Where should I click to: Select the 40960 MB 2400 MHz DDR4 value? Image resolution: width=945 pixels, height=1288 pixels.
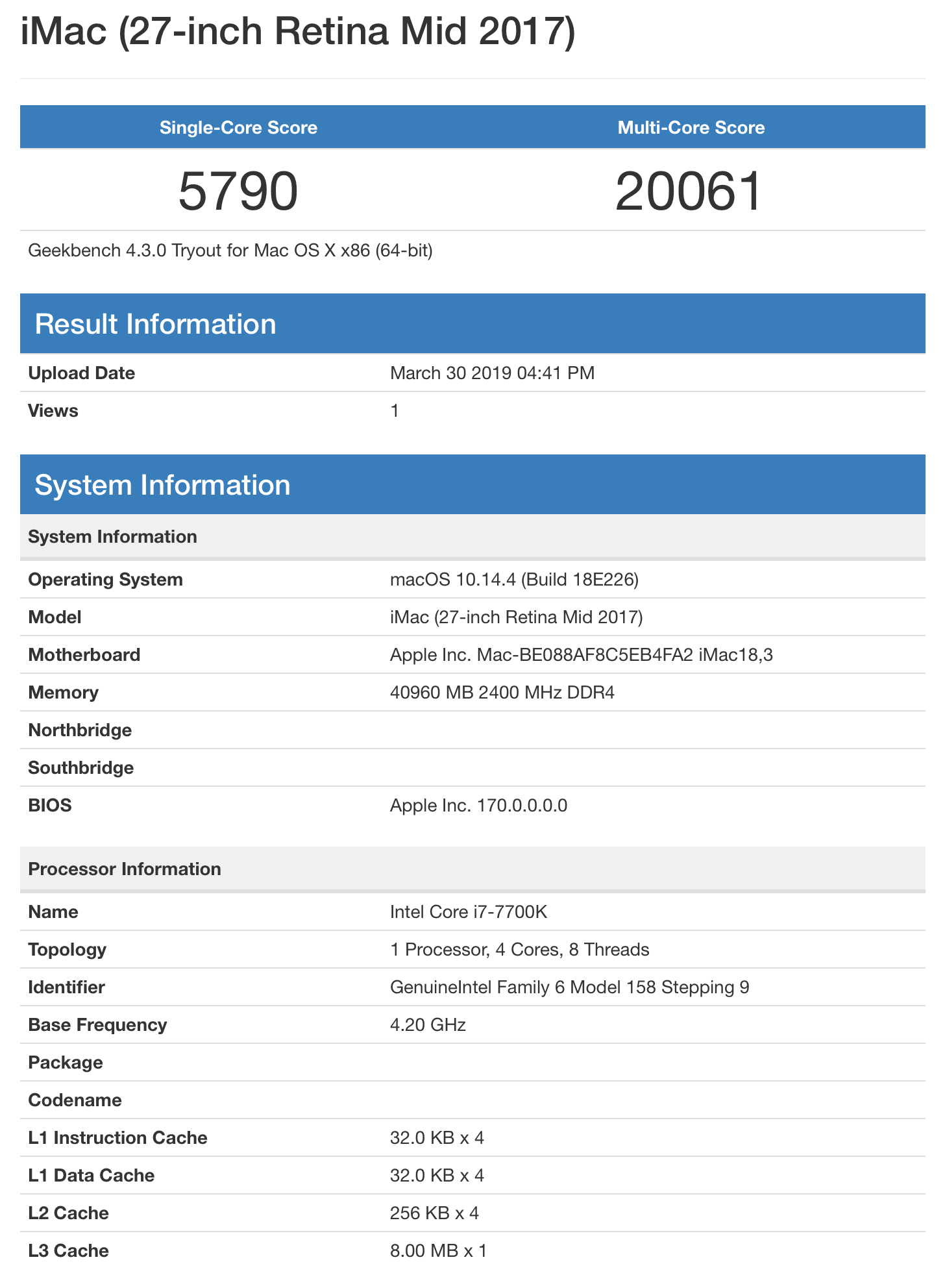tap(502, 693)
